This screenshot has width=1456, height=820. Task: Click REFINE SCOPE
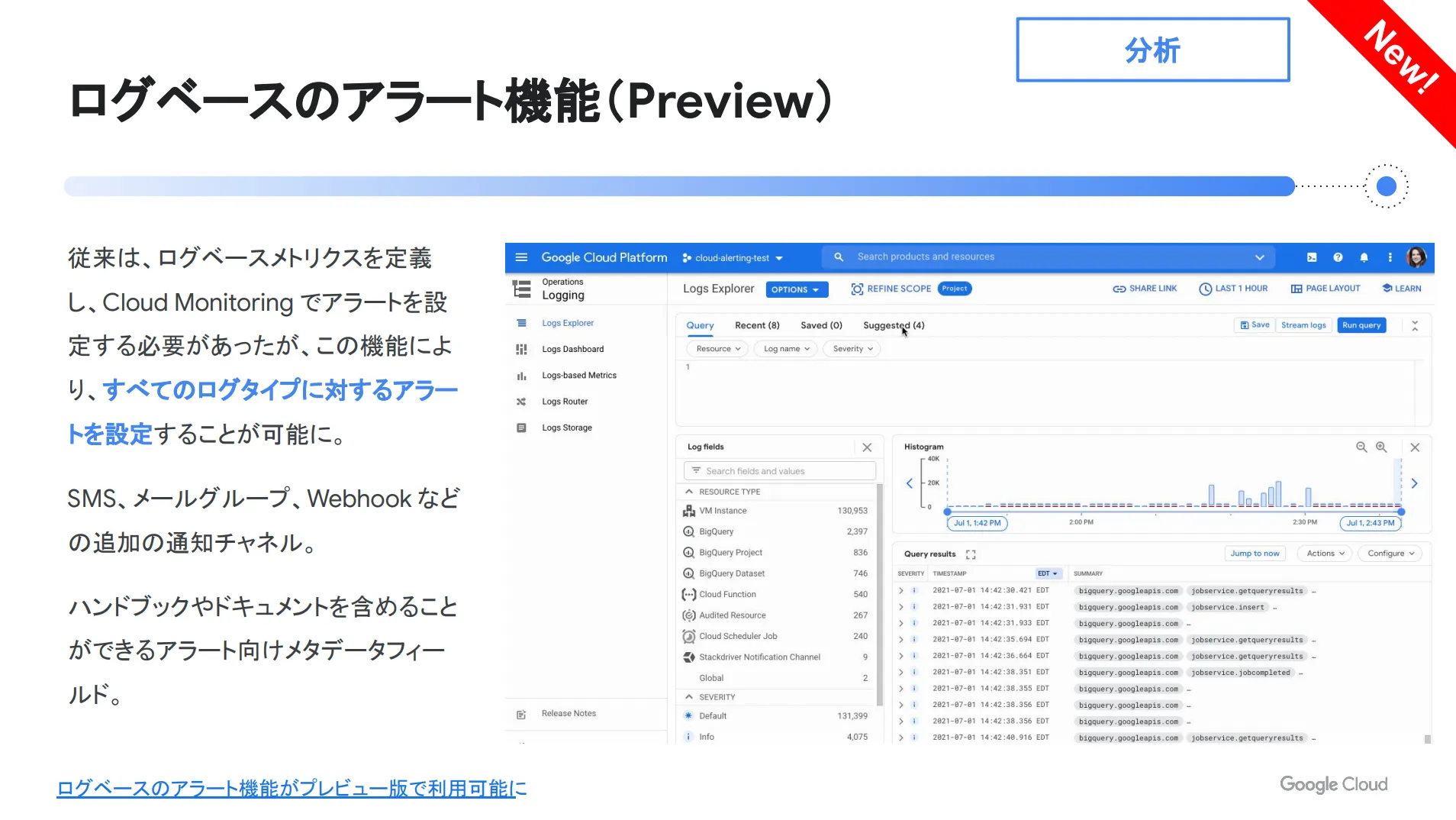891,289
